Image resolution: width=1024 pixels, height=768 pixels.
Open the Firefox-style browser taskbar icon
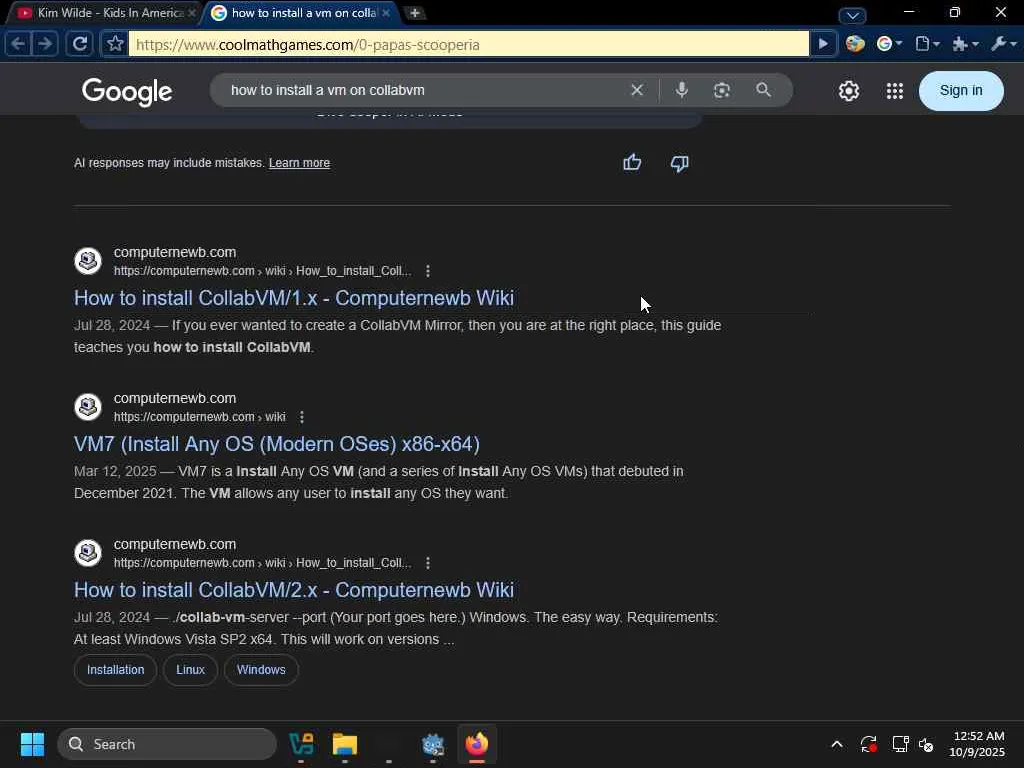click(x=477, y=744)
